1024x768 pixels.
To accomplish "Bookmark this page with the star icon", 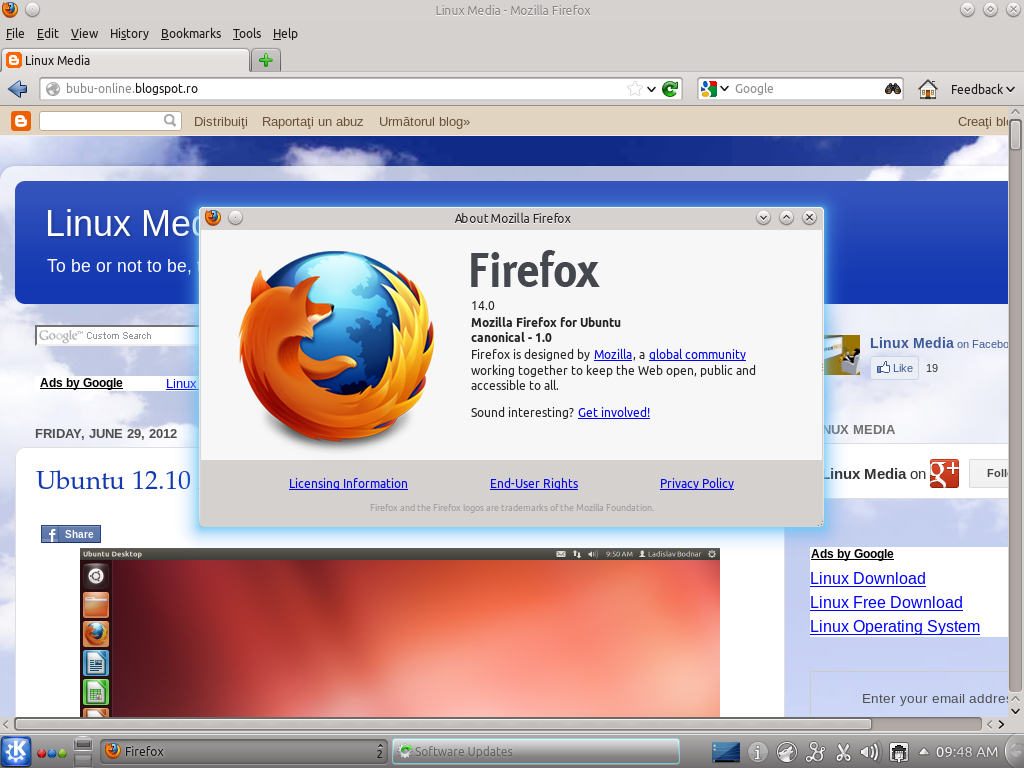I will 634,89.
